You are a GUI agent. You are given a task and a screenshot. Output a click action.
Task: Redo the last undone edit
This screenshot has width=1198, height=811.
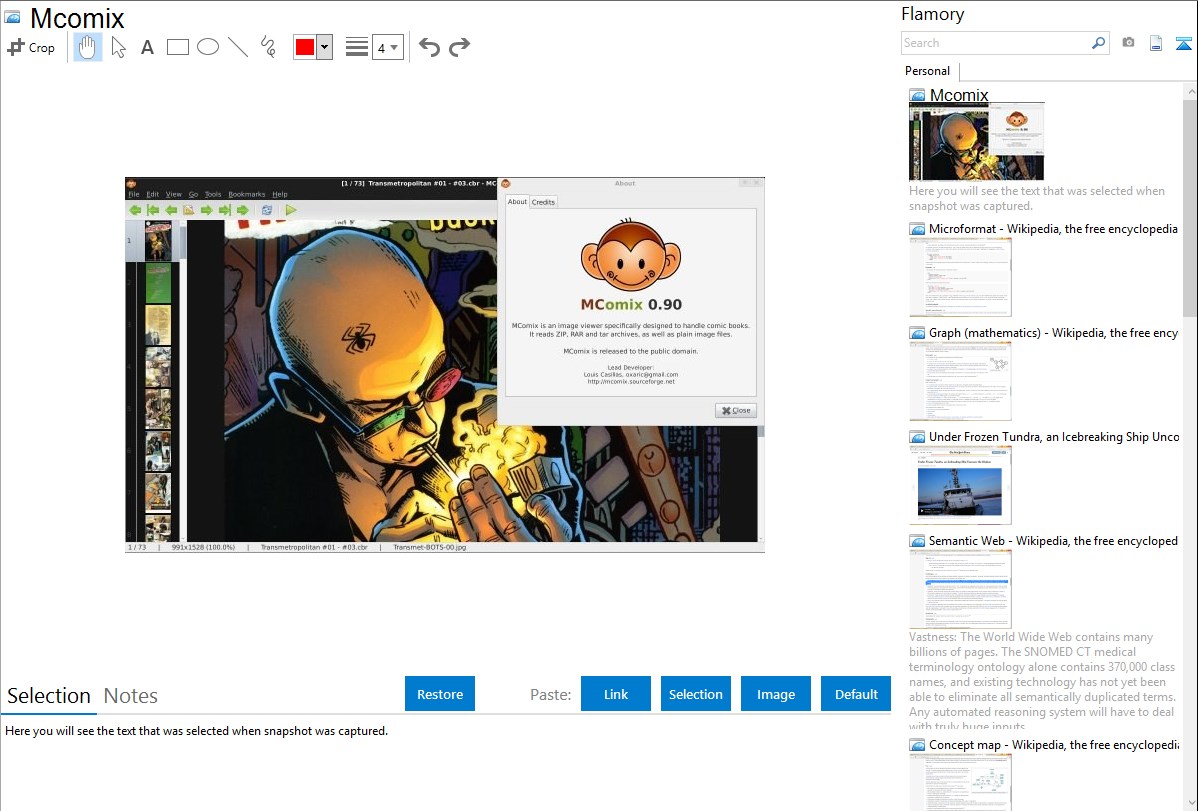[459, 47]
